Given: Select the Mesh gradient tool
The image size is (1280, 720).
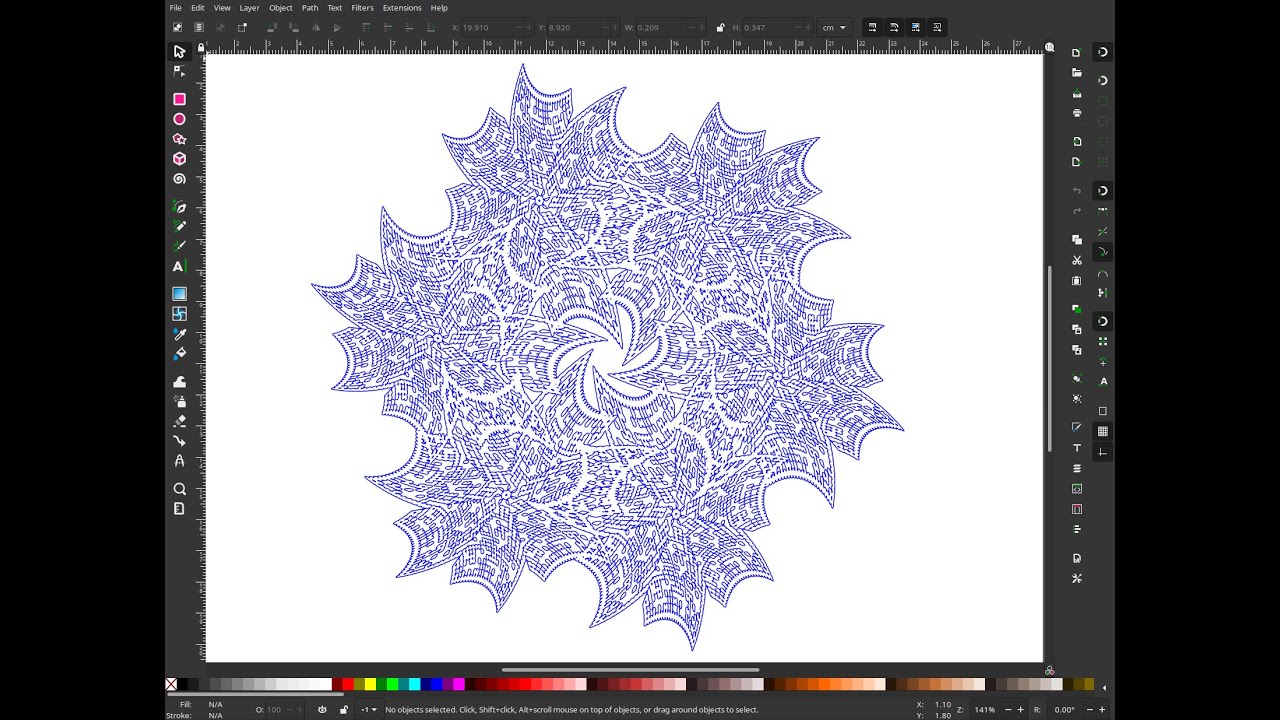Looking at the screenshot, I should click(179, 314).
